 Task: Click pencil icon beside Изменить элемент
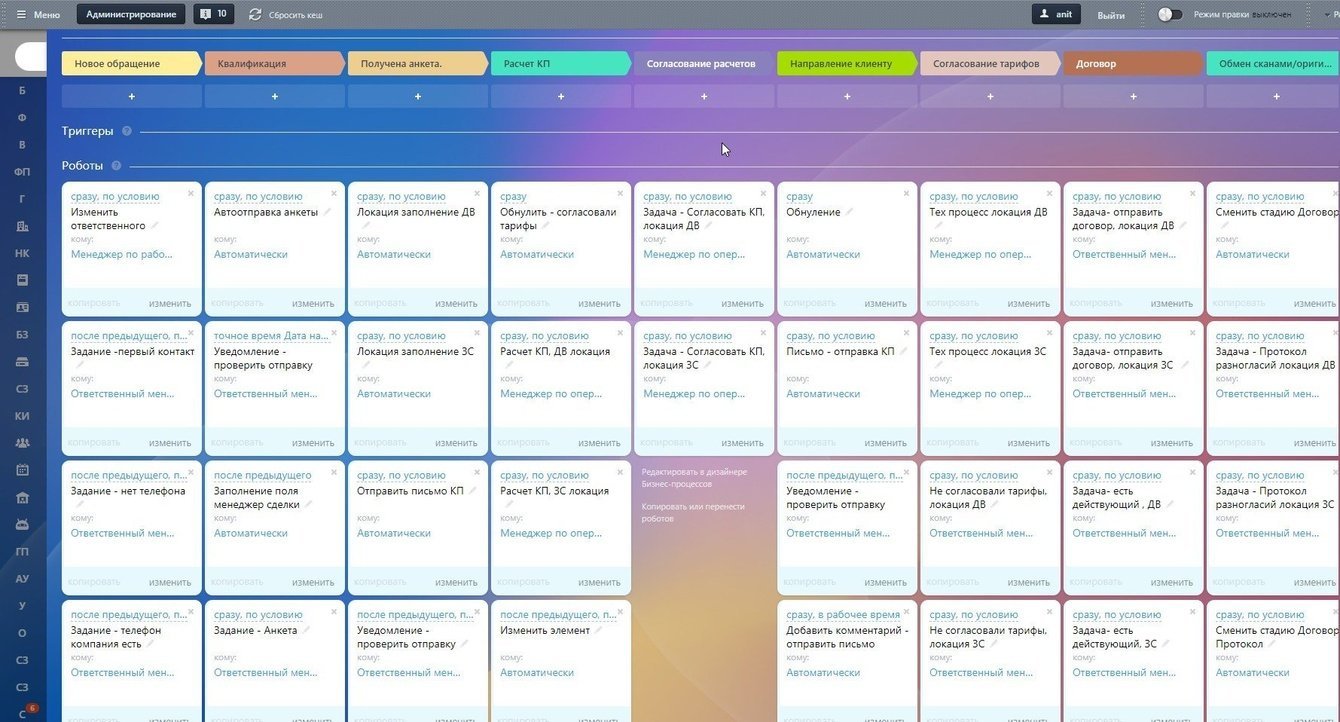(598, 630)
